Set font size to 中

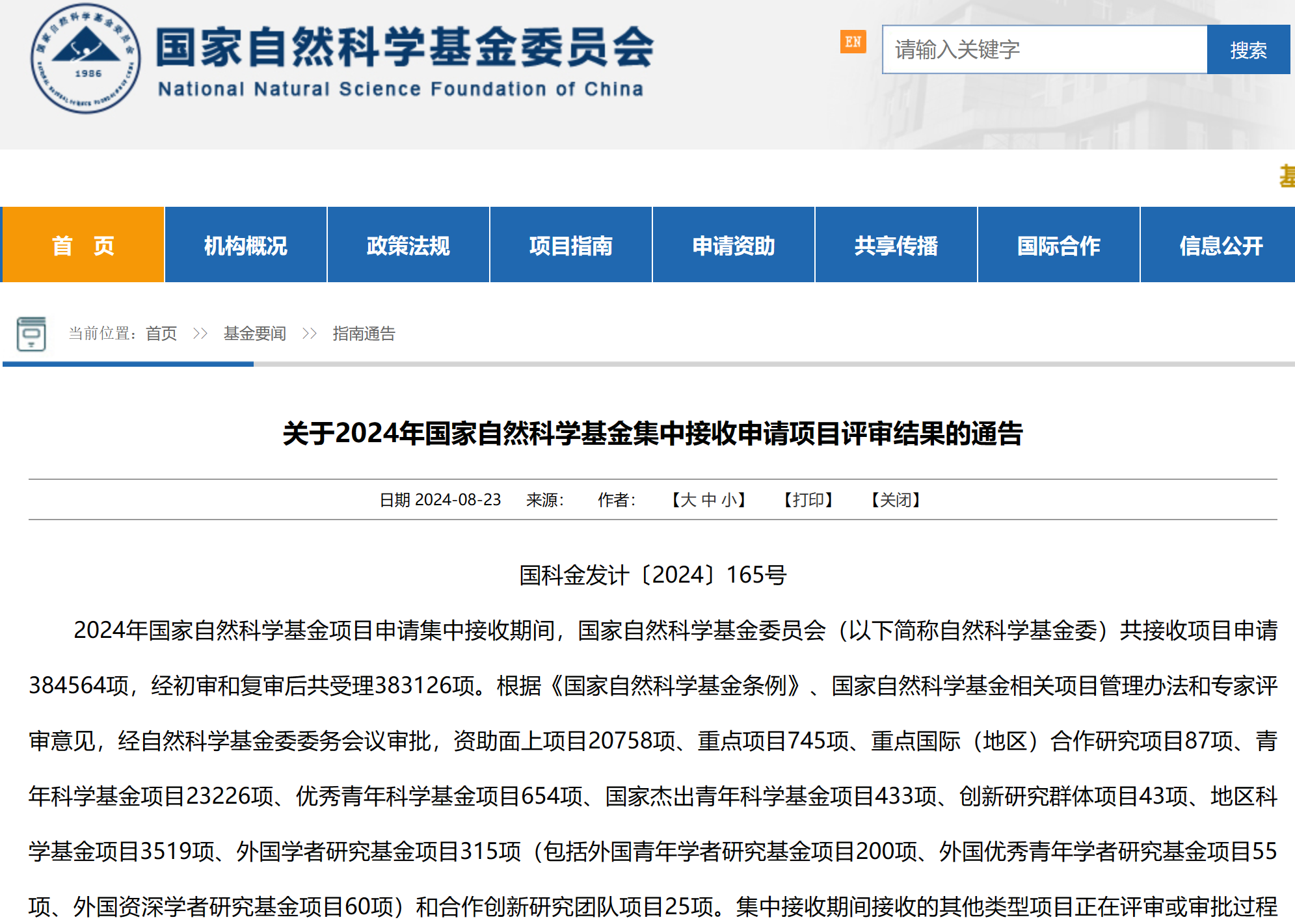(709, 499)
